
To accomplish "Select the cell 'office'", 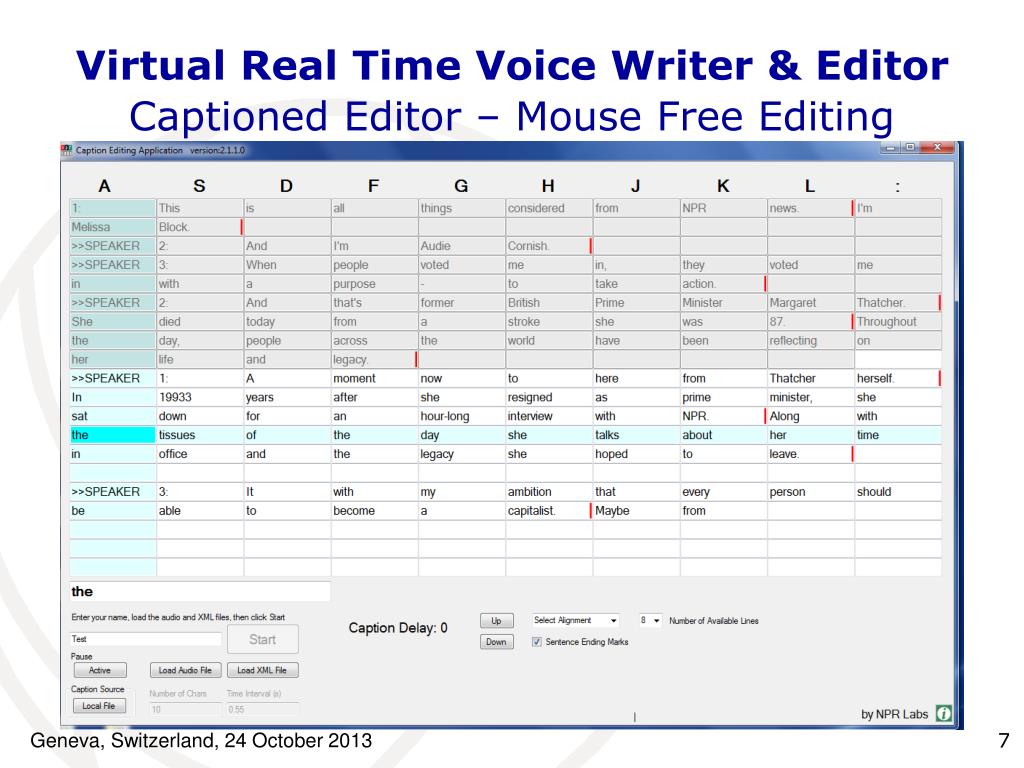I will (x=200, y=454).
